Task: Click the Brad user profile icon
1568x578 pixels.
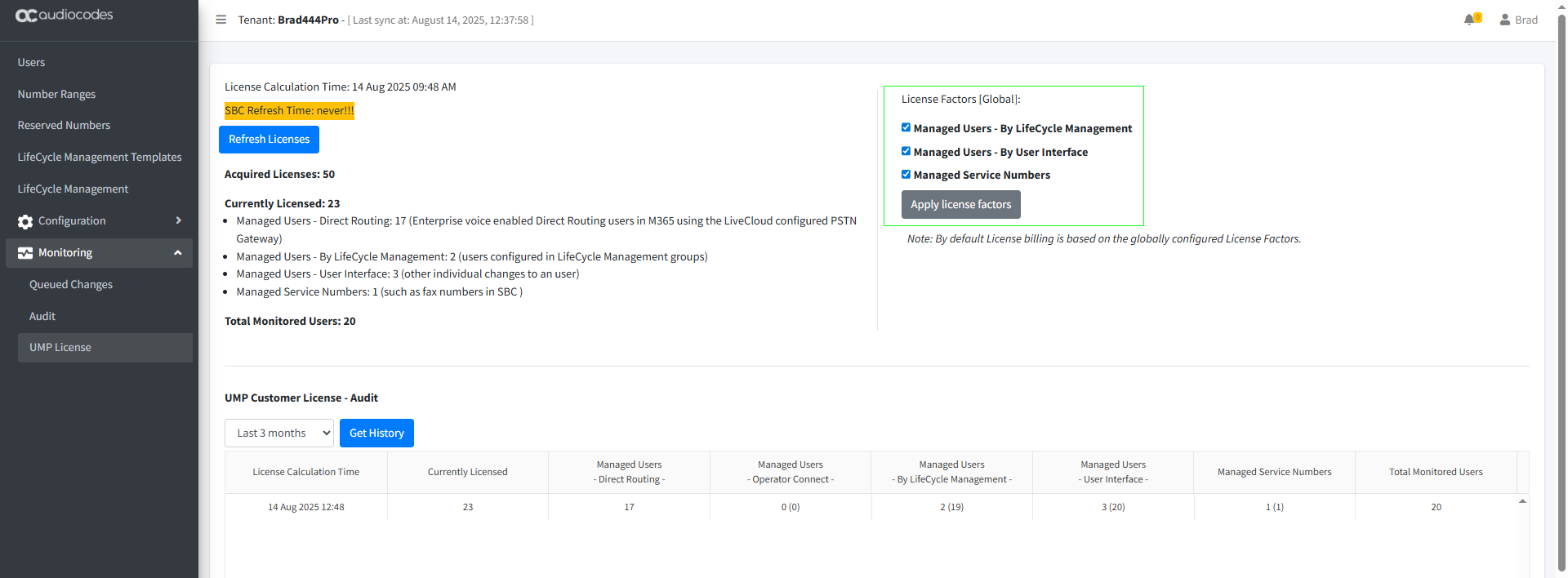Action: [x=1505, y=20]
